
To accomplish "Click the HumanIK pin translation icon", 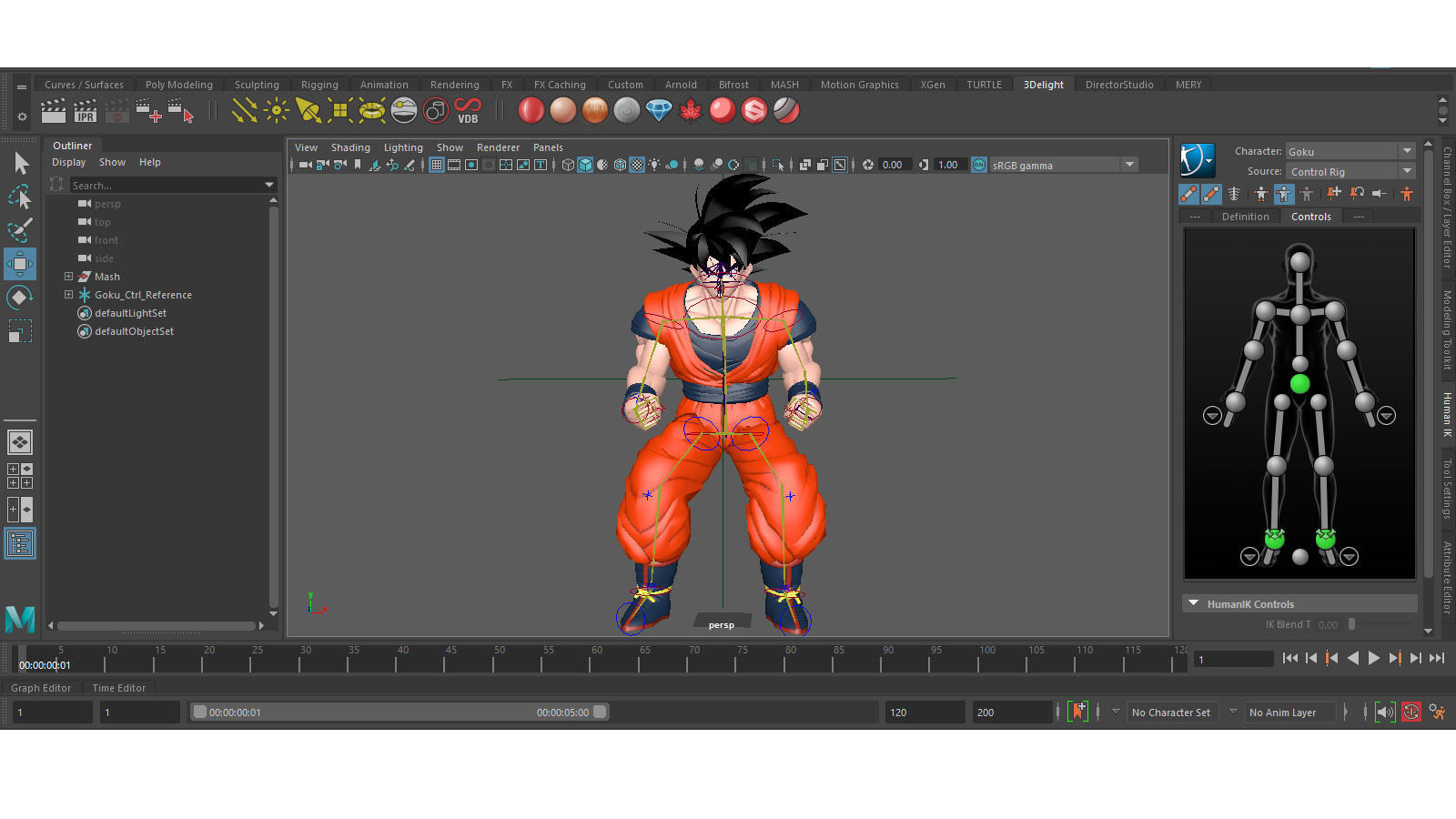I will [1334, 194].
